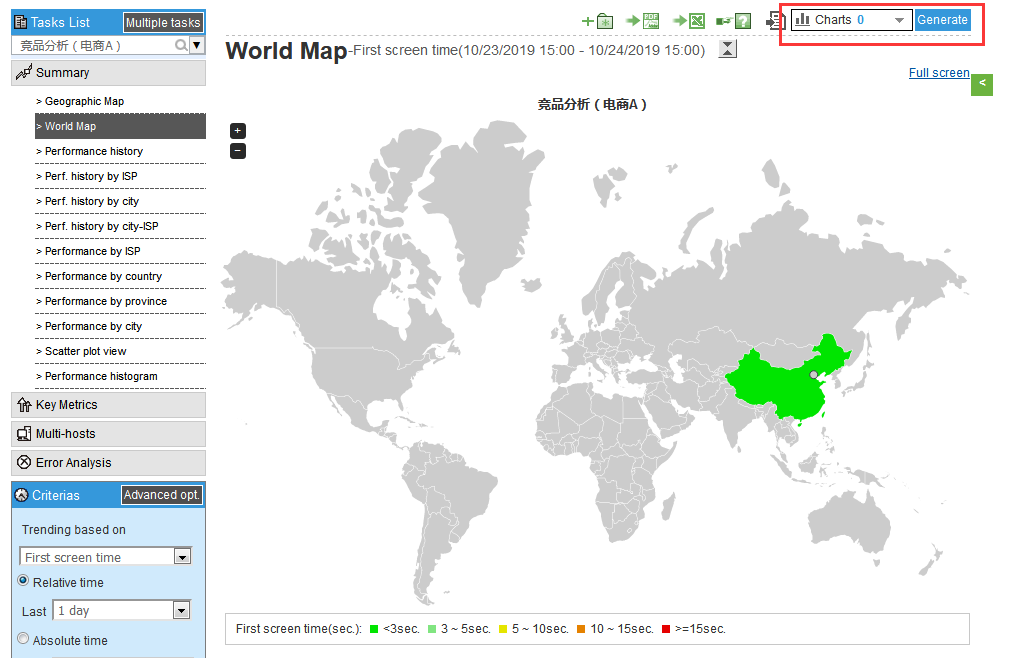This screenshot has width=1009, height=658.
Task: Zoom in on the world map
Action: click(x=238, y=131)
